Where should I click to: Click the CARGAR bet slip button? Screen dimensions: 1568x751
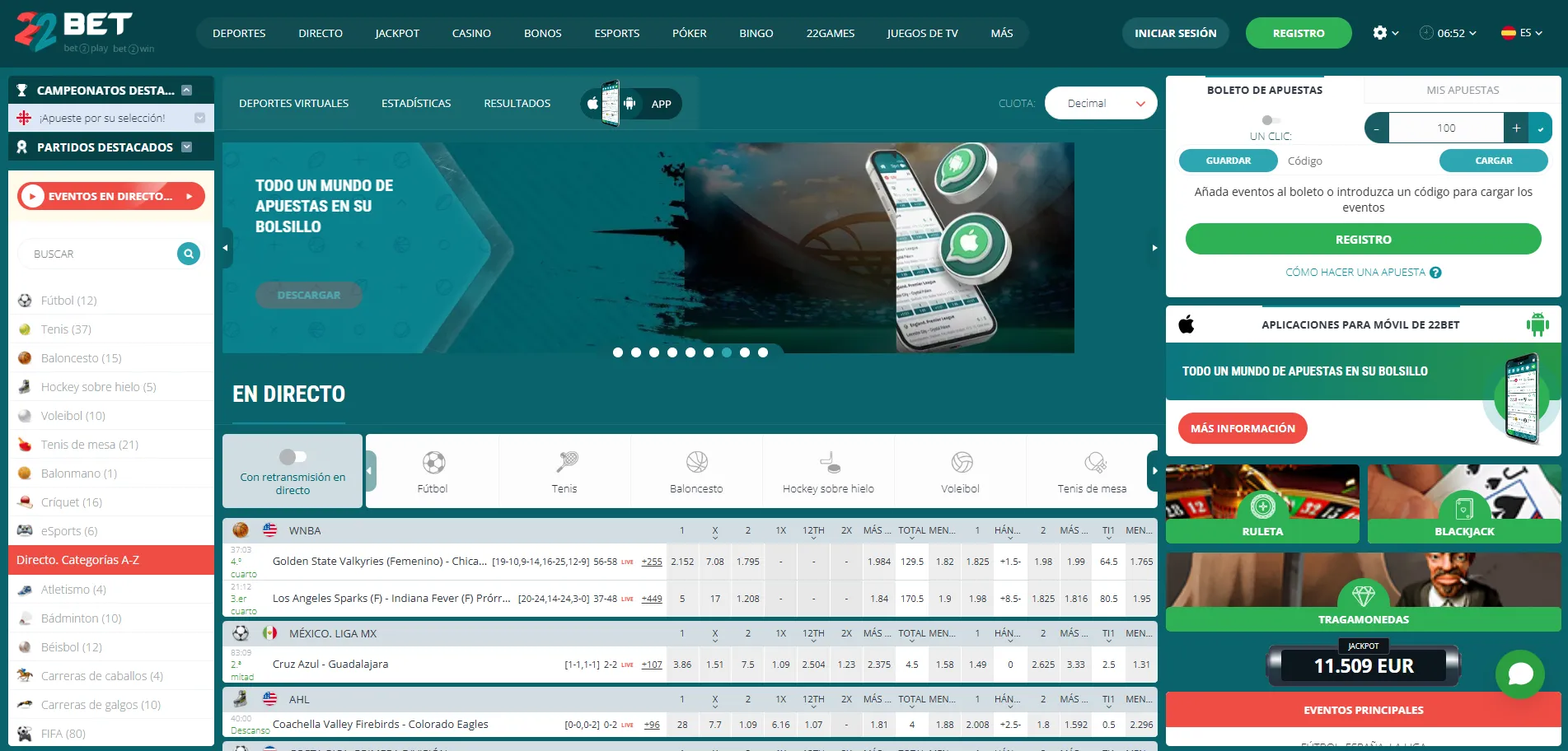tap(1494, 161)
